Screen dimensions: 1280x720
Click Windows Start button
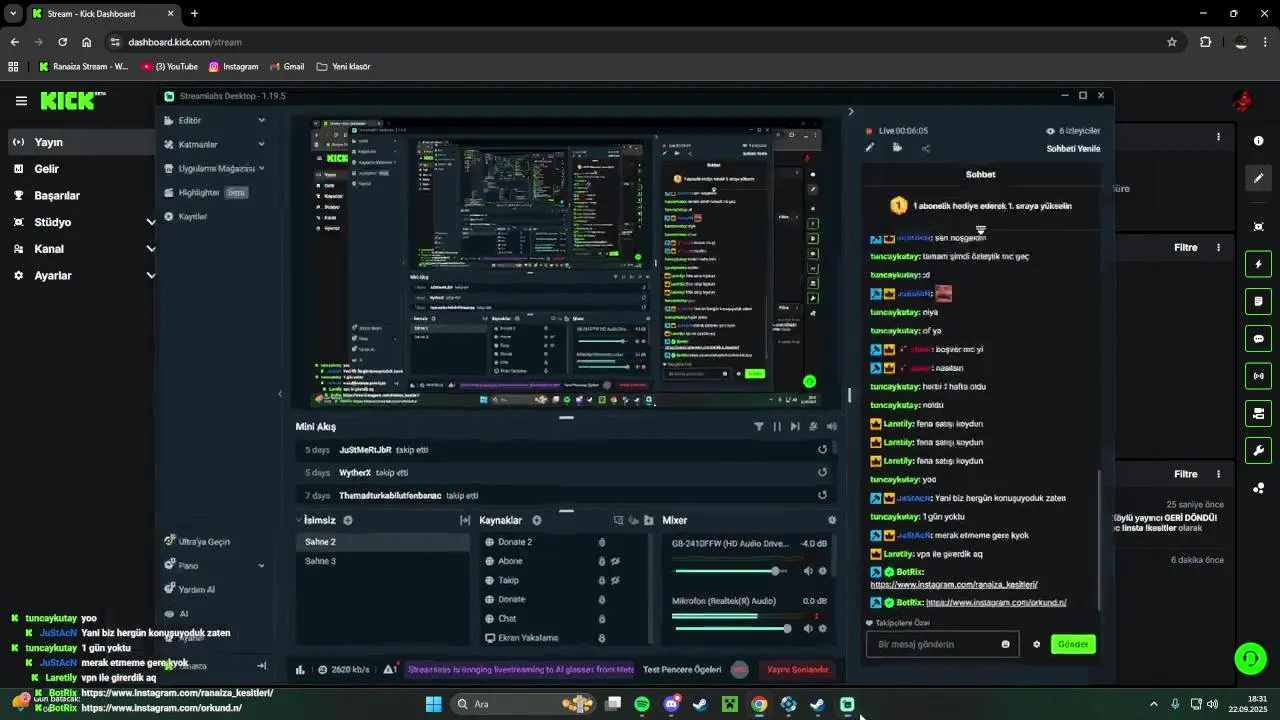click(x=433, y=704)
